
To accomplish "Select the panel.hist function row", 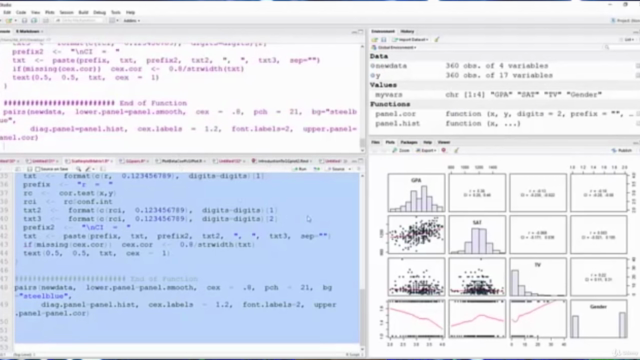I will (x=504, y=123).
